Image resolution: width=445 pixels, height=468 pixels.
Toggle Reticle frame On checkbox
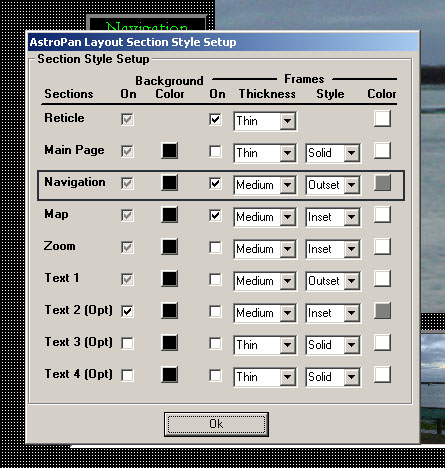point(215,119)
